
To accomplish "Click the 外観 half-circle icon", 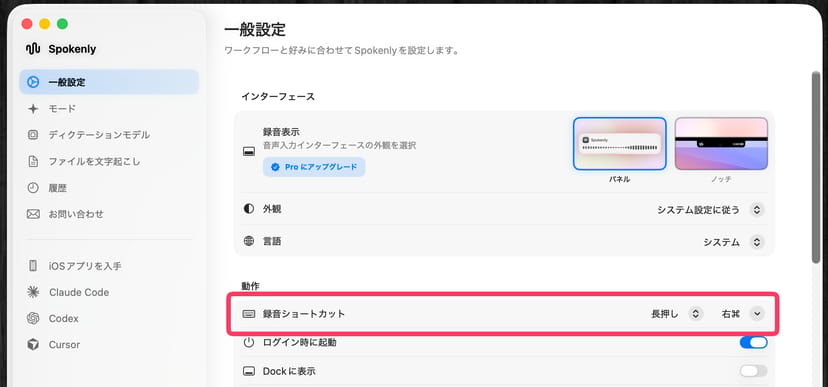I will coord(249,209).
